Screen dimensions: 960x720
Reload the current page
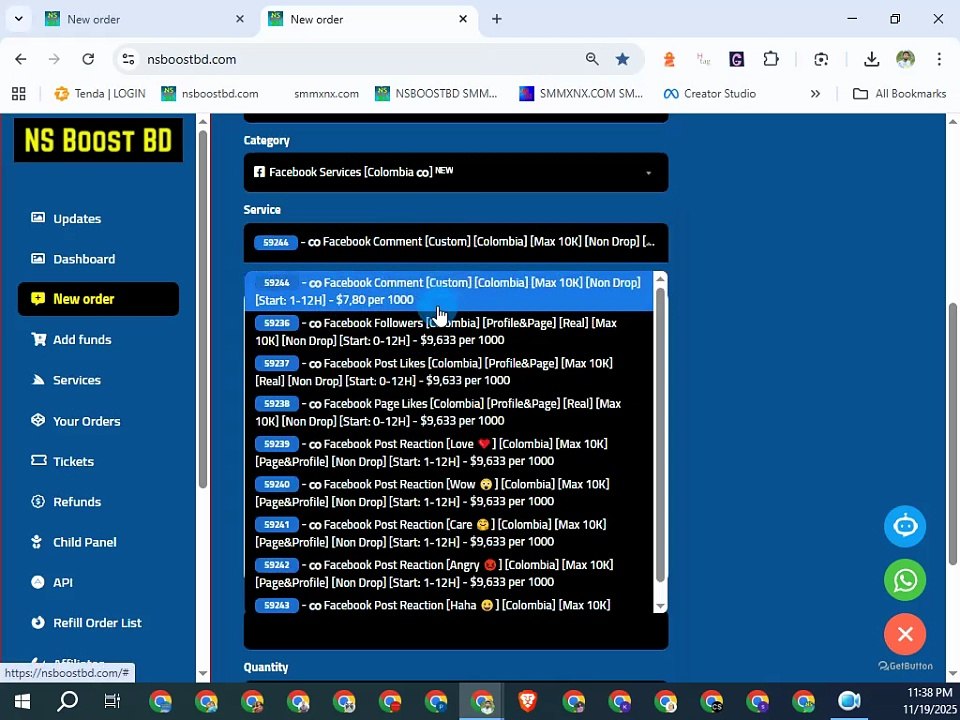click(88, 59)
